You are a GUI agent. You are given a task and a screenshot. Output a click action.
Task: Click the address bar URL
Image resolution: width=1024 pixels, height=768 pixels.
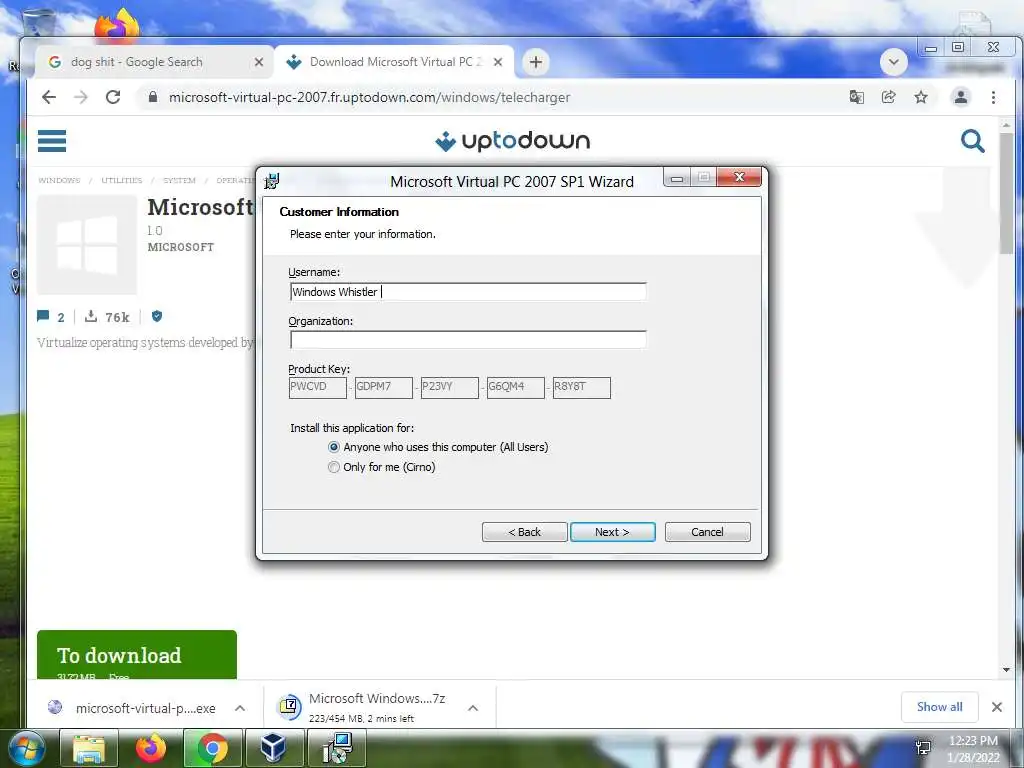coord(369,97)
